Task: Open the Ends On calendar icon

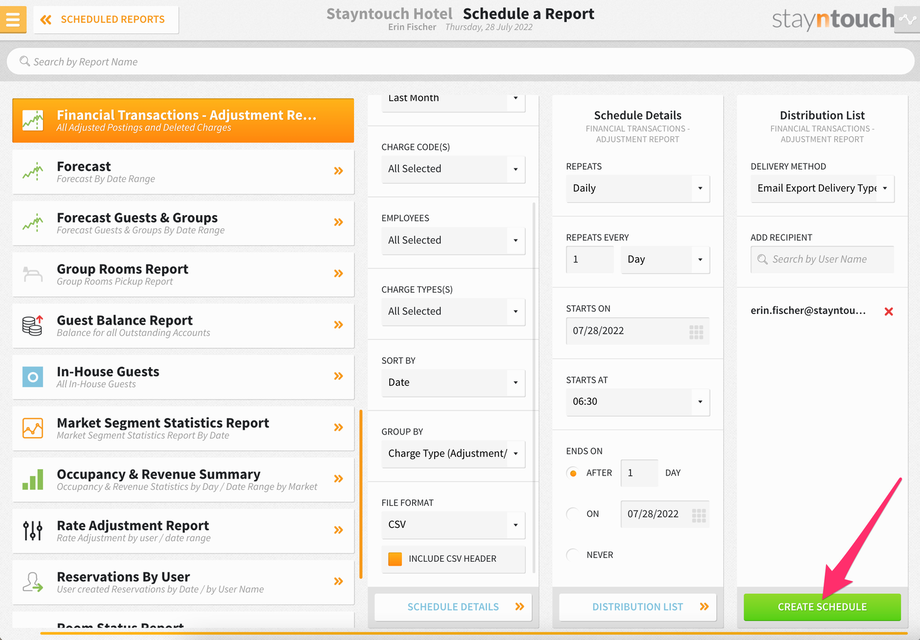Action: click(699, 515)
